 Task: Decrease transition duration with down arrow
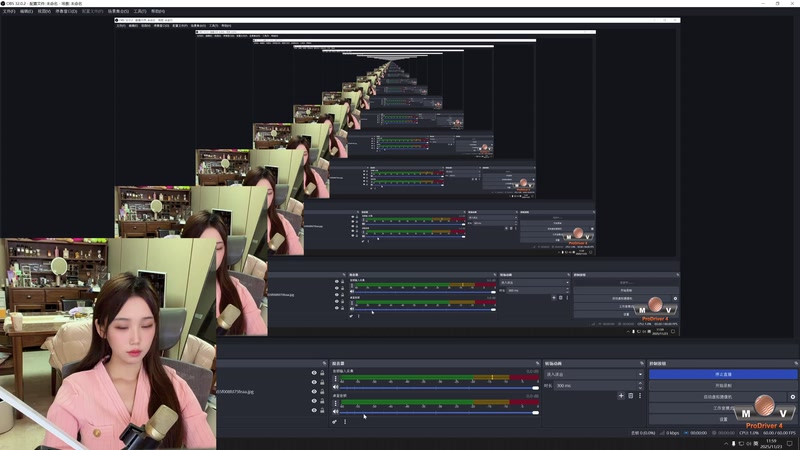(x=640, y=387)
